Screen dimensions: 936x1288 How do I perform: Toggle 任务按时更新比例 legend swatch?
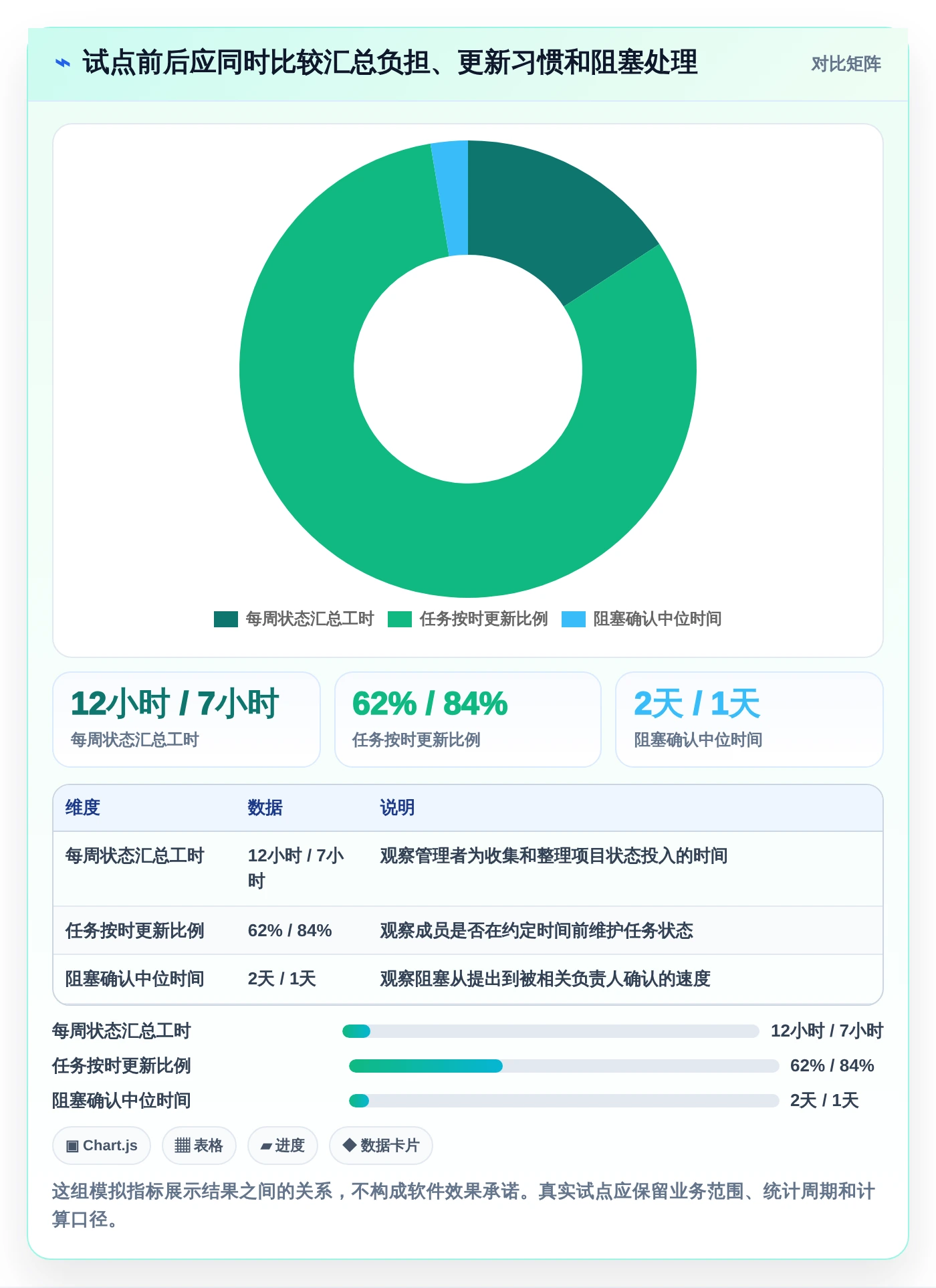click(400, 619)
